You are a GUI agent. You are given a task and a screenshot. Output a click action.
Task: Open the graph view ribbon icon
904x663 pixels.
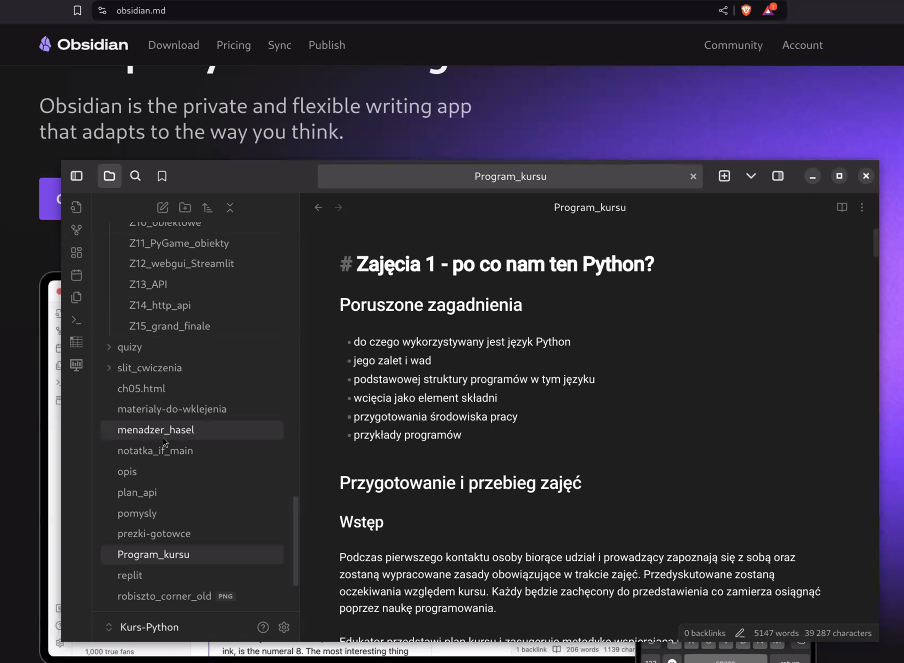(76, 230)
